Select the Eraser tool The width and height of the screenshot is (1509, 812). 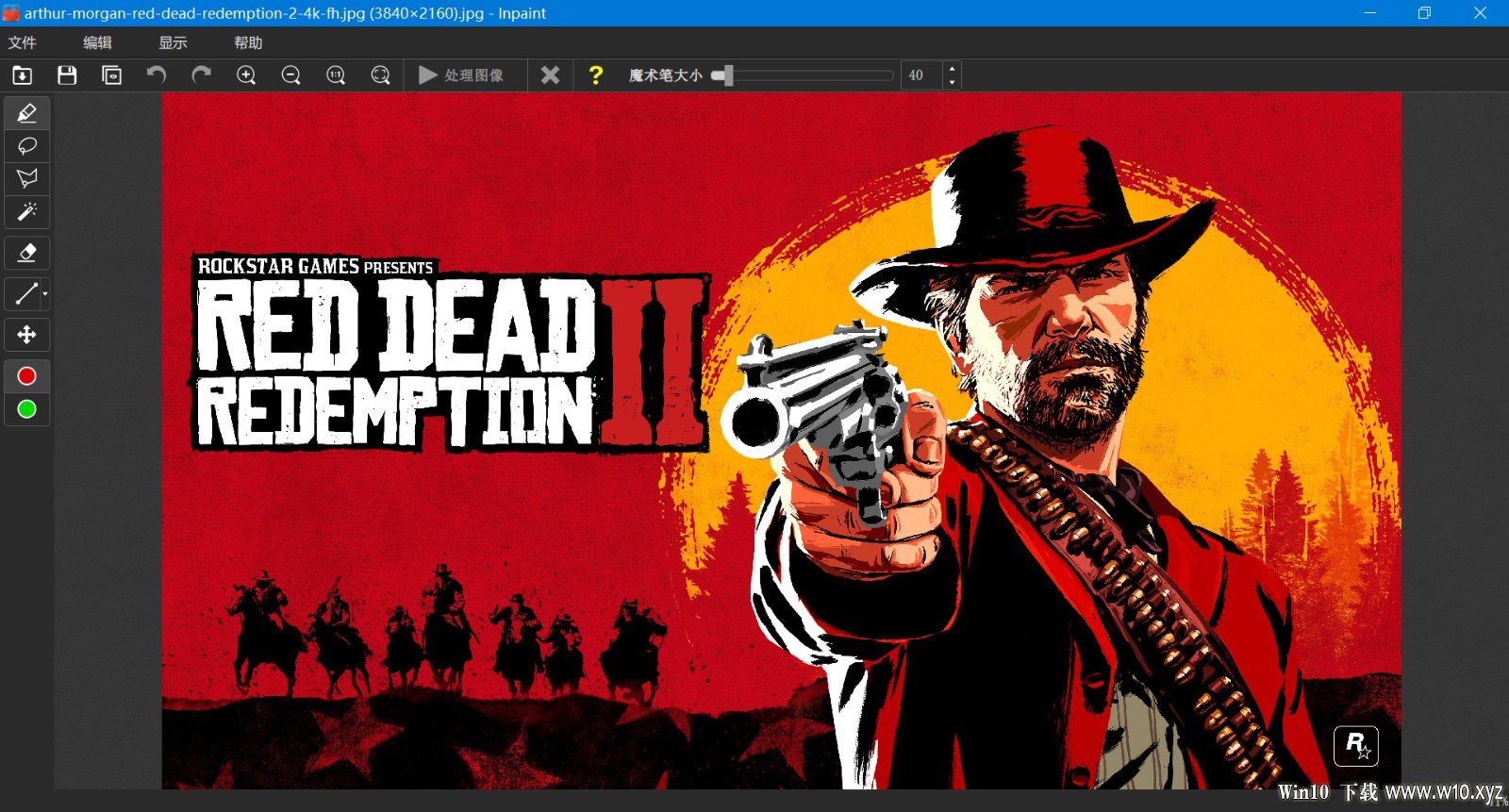tap(27, 253)
